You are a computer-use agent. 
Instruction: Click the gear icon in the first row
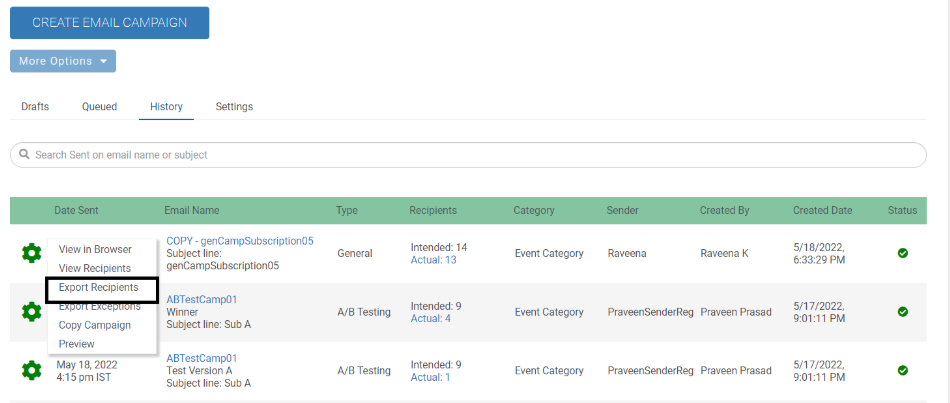tap(31, 253)
